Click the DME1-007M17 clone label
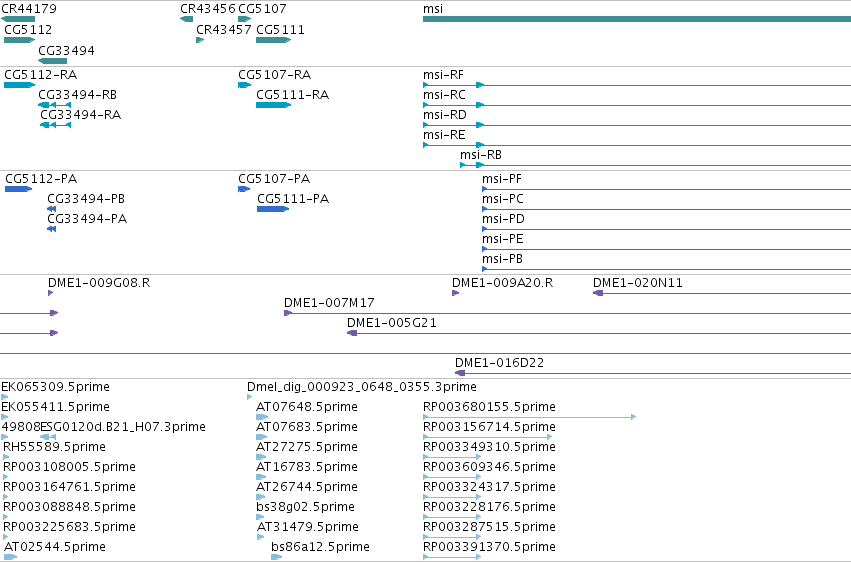The image size is (851, 562). tap(329, 303)
